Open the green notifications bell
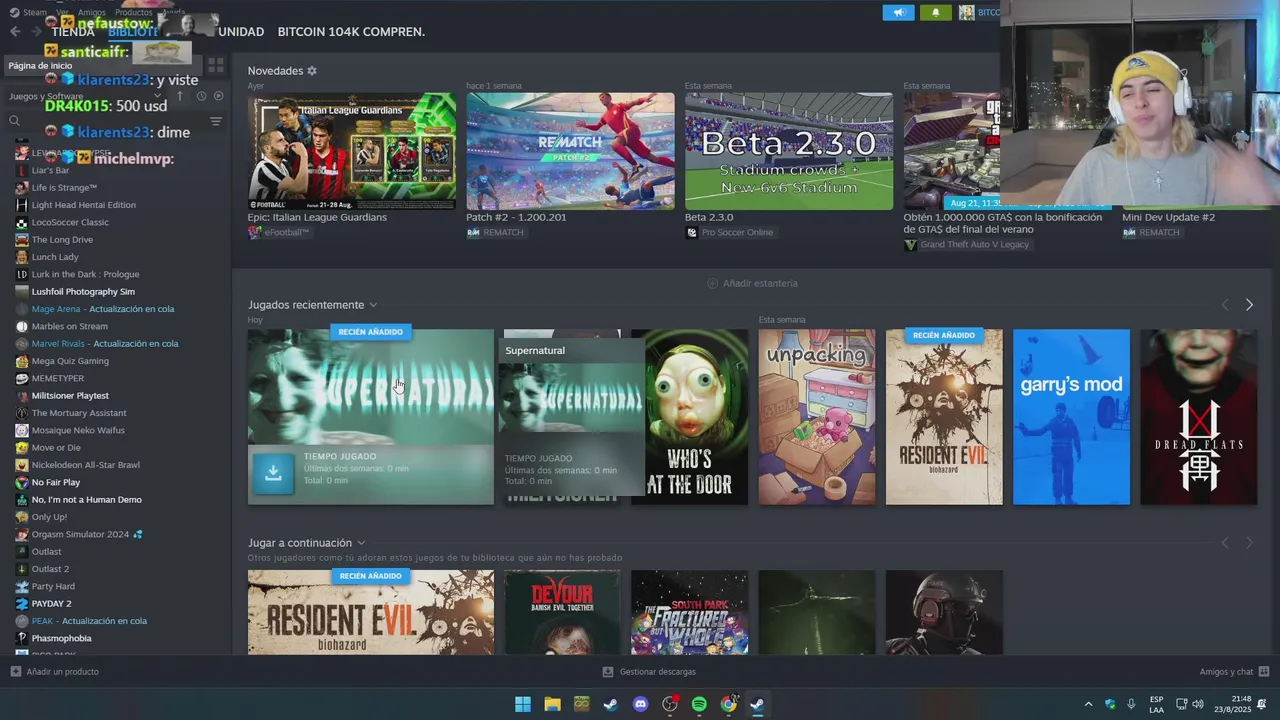The height and width of the screenshot is (720, 1280). pyautogui.click(x=936, y=12)
